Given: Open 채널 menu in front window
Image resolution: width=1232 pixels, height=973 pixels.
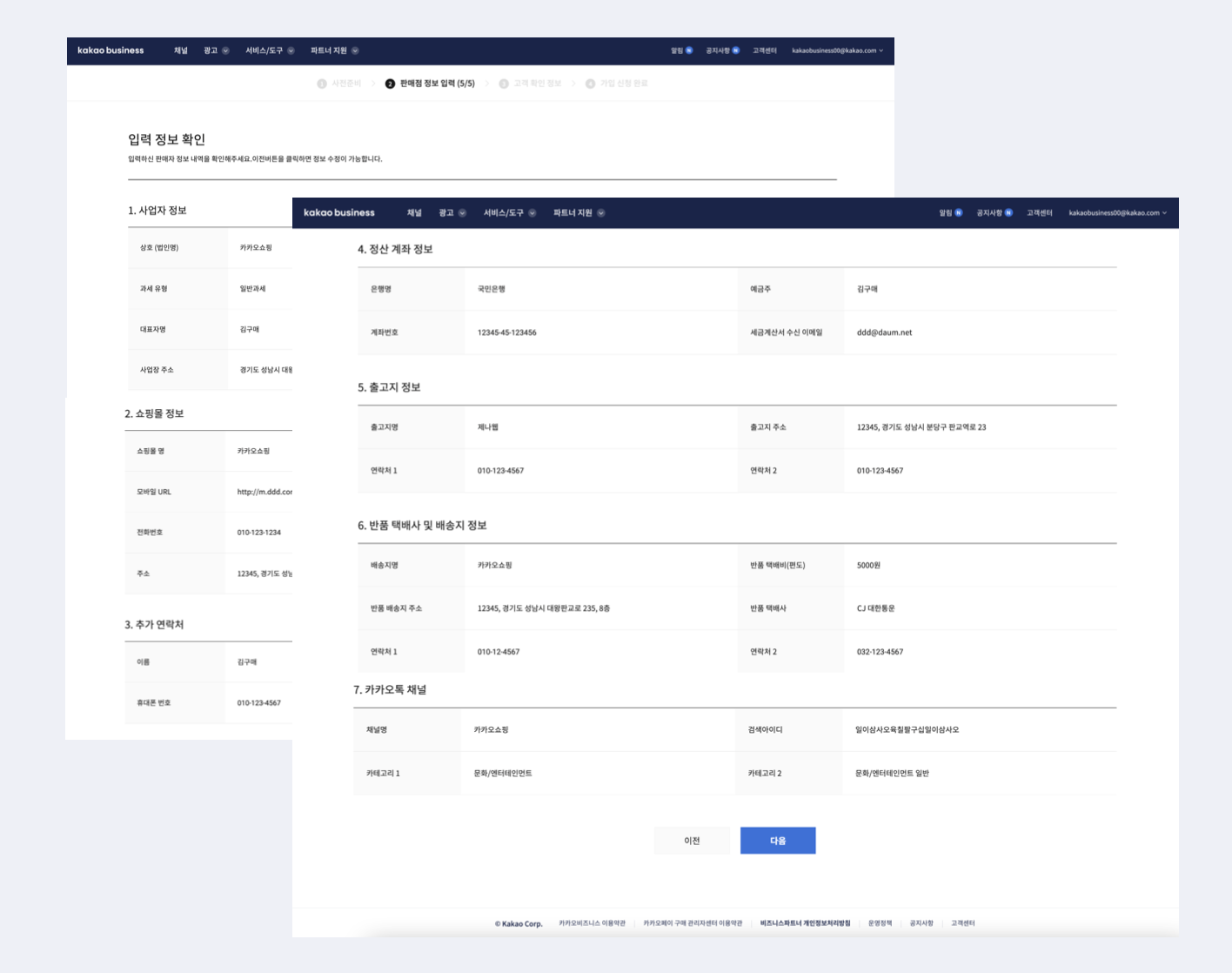Looking at the screenshot, I should (x=414, y=212).
